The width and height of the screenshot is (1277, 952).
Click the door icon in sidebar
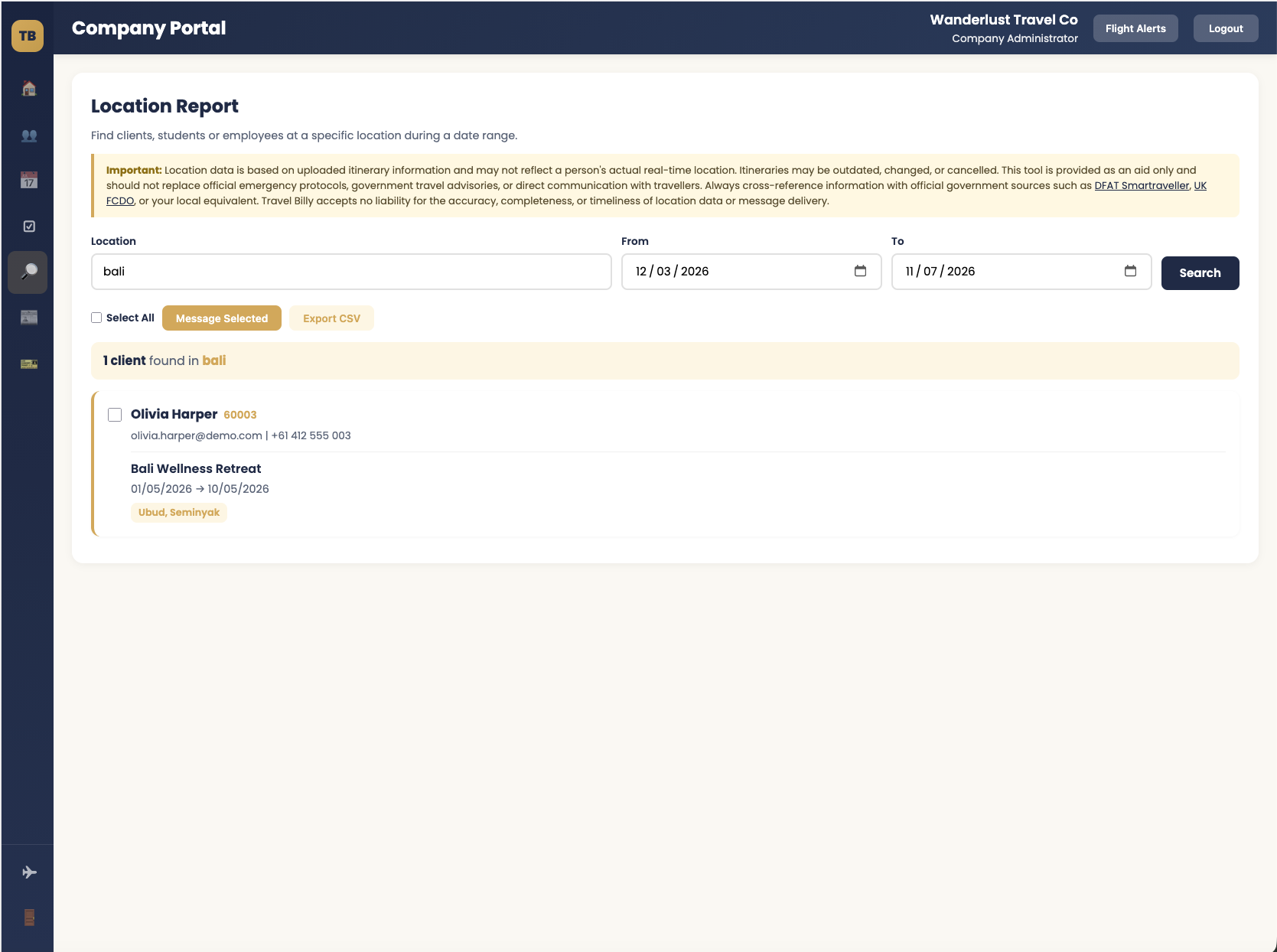pyautogui.click(x=28, y=918)
